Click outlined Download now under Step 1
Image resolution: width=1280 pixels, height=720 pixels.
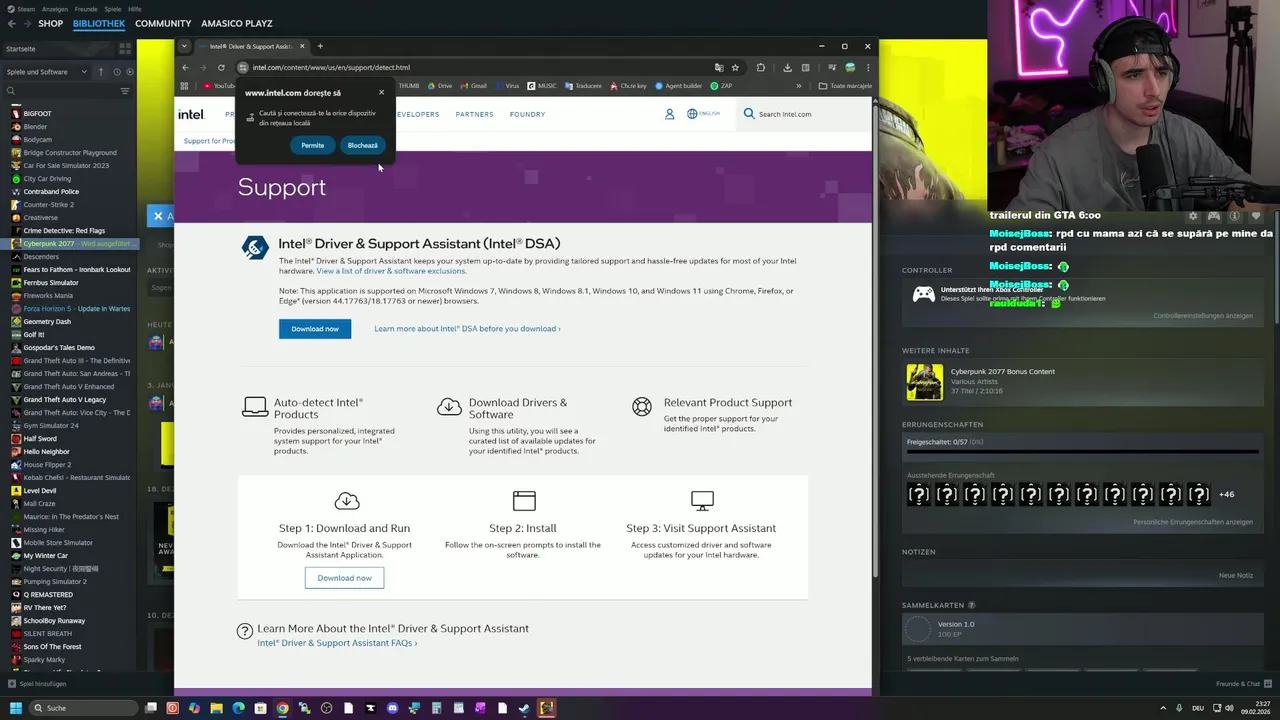coord(344,578)
